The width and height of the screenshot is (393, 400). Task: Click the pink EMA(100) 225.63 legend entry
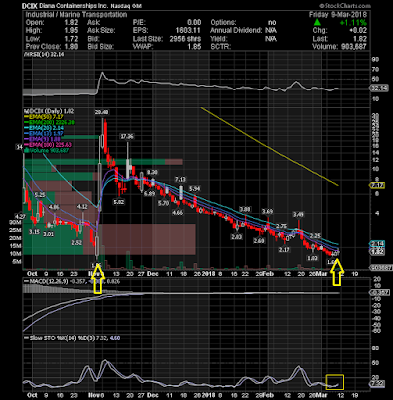click(47, 145)
